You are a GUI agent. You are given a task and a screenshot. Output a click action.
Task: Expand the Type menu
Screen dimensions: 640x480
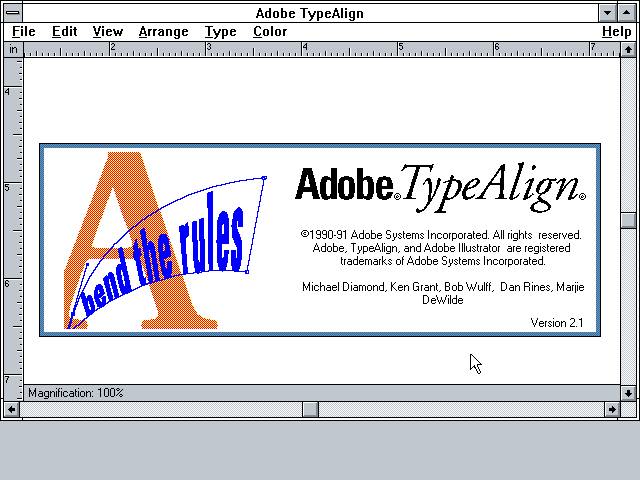click(x=220, y=31)
